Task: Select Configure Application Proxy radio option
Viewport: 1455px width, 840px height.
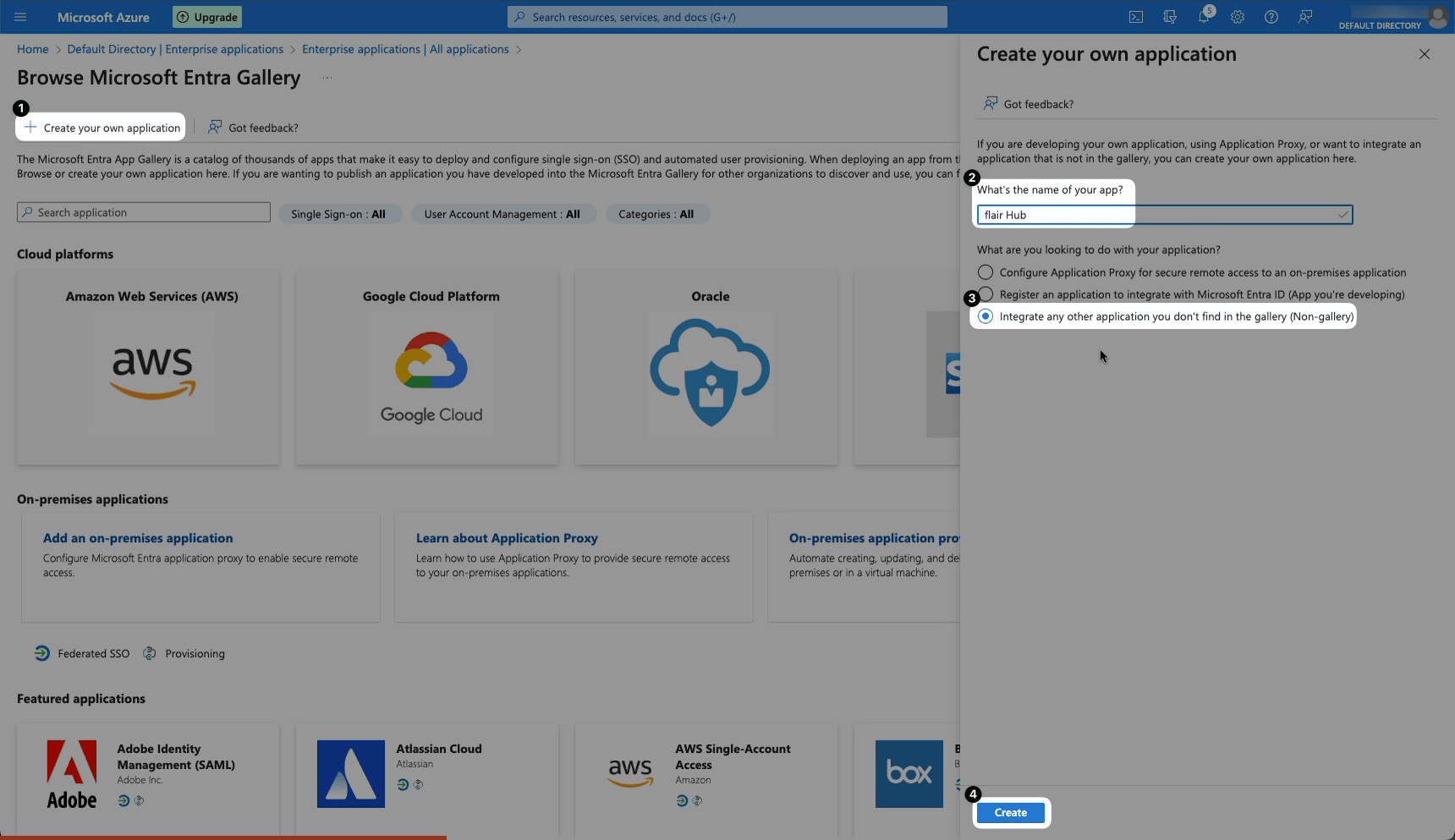Action: tap(986, 272)
